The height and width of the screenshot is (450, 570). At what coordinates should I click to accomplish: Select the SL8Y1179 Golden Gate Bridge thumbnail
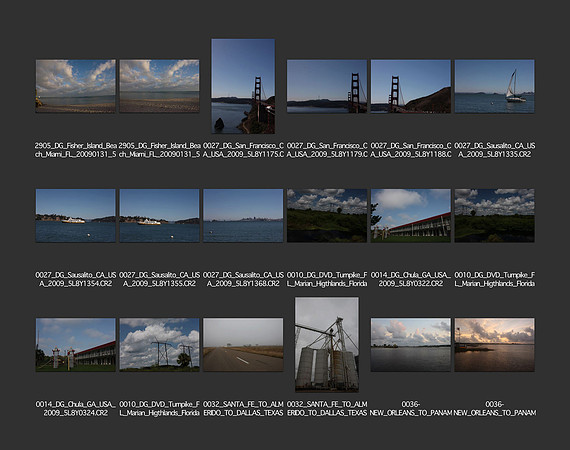[x=327, y=87]
